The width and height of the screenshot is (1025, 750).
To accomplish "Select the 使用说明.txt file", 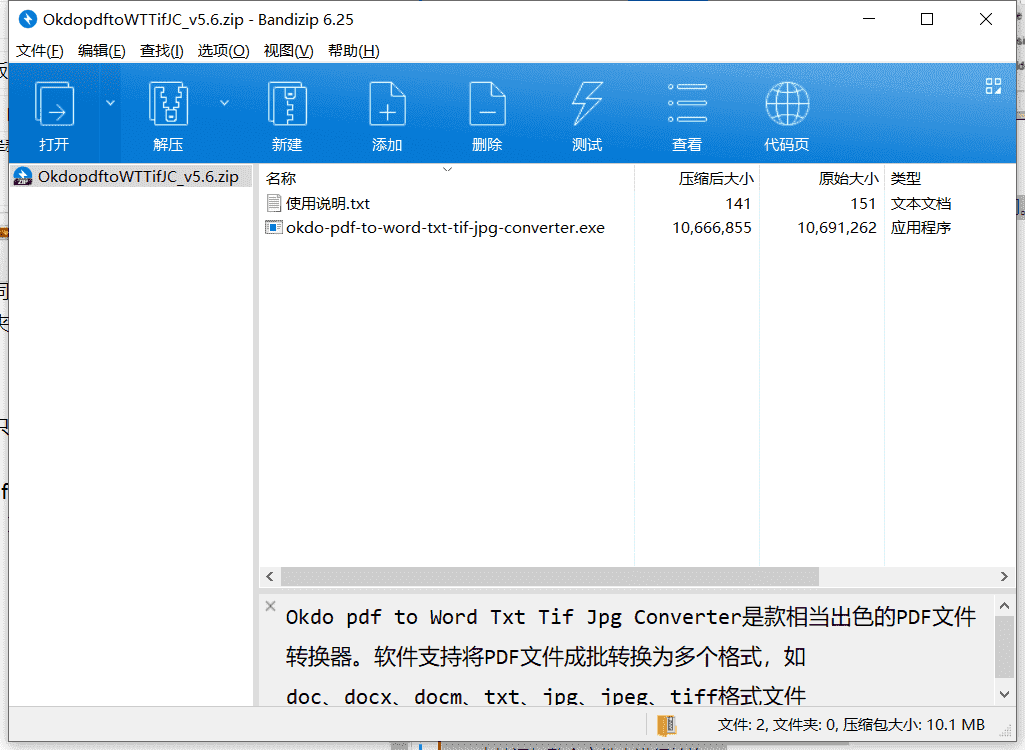I will (x=328, y=203).
